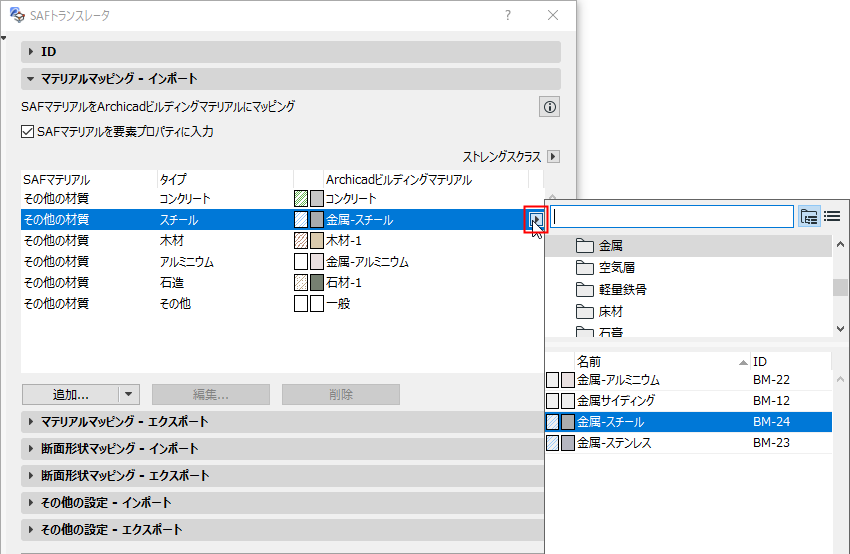Screen dimensions: 850x554
Task: Open dropdown arrow next to 追加 button
Action: pyautogui.click(x=128, y=395)
